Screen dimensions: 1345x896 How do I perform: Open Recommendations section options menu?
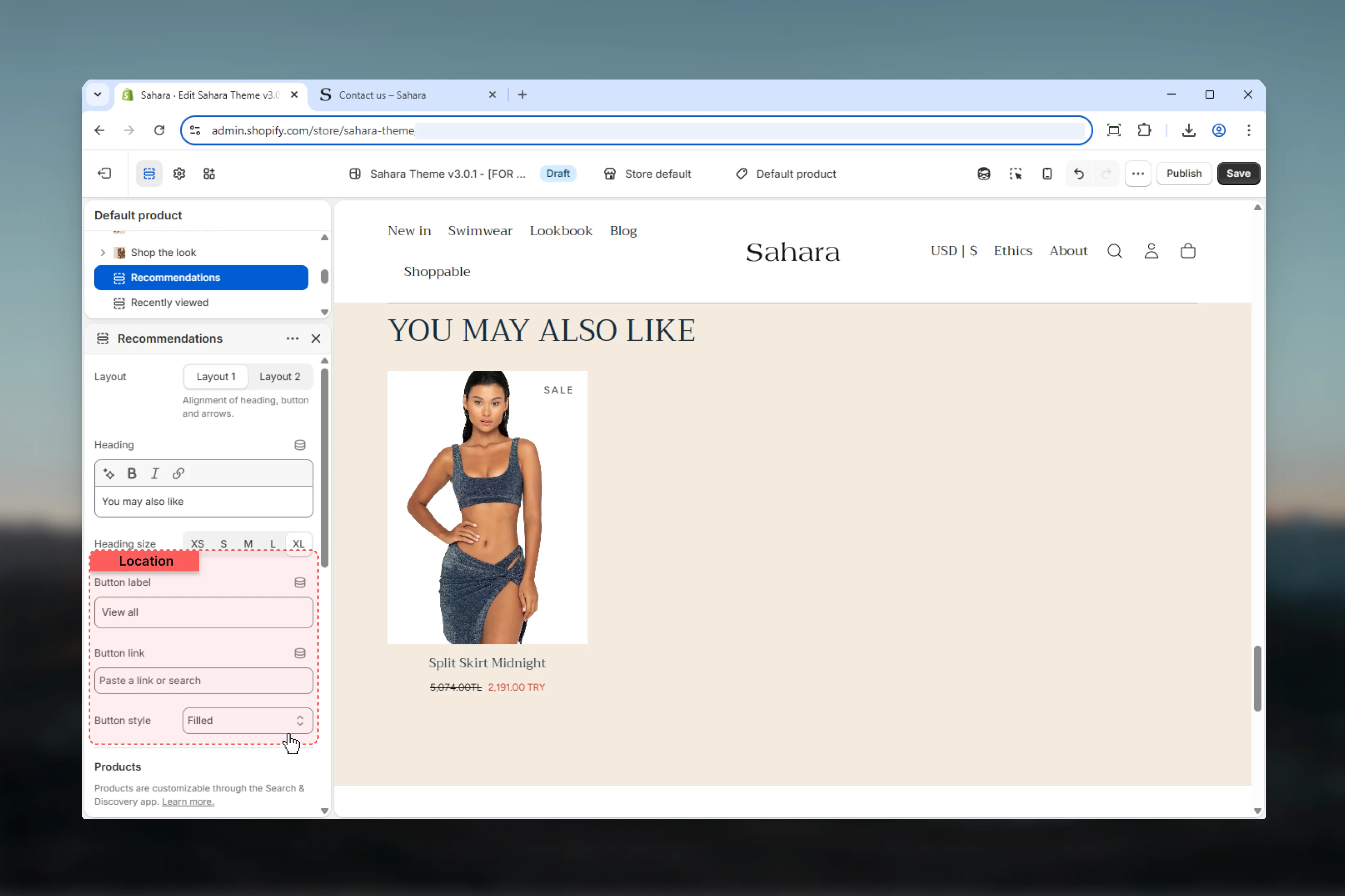coord(292,338)
